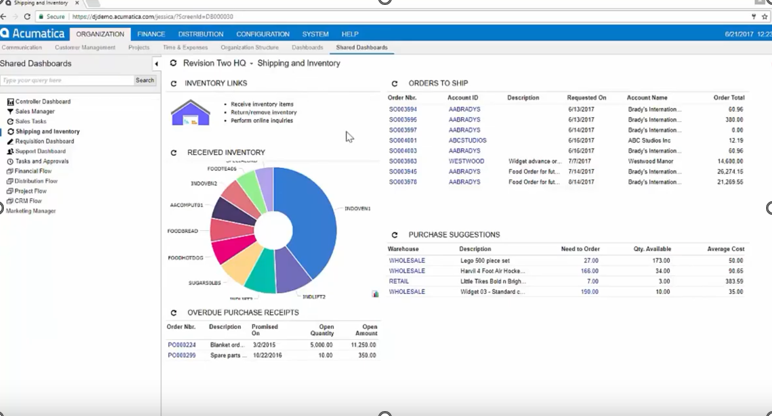Click the warehouse house icon in Inventory Links
The width and height of the screenshot is (772, 416).
pyautogui.click(x=191, y=113)
